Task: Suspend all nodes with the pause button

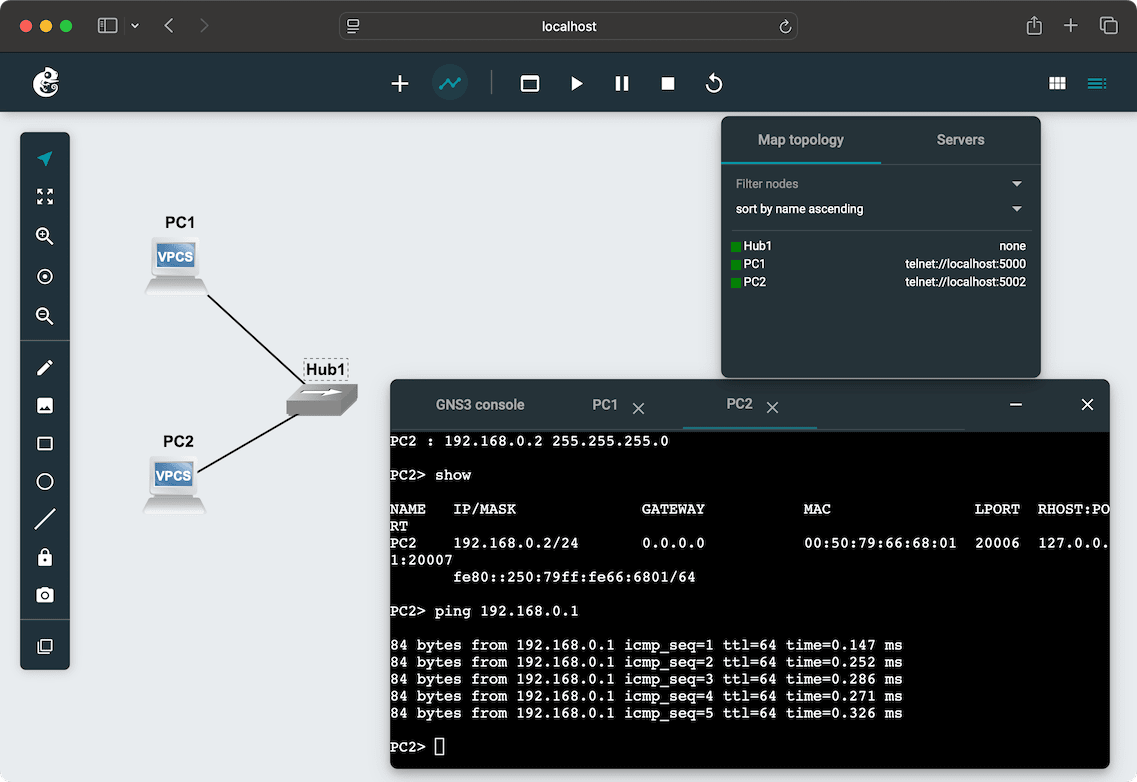Action: pos(622,83)
